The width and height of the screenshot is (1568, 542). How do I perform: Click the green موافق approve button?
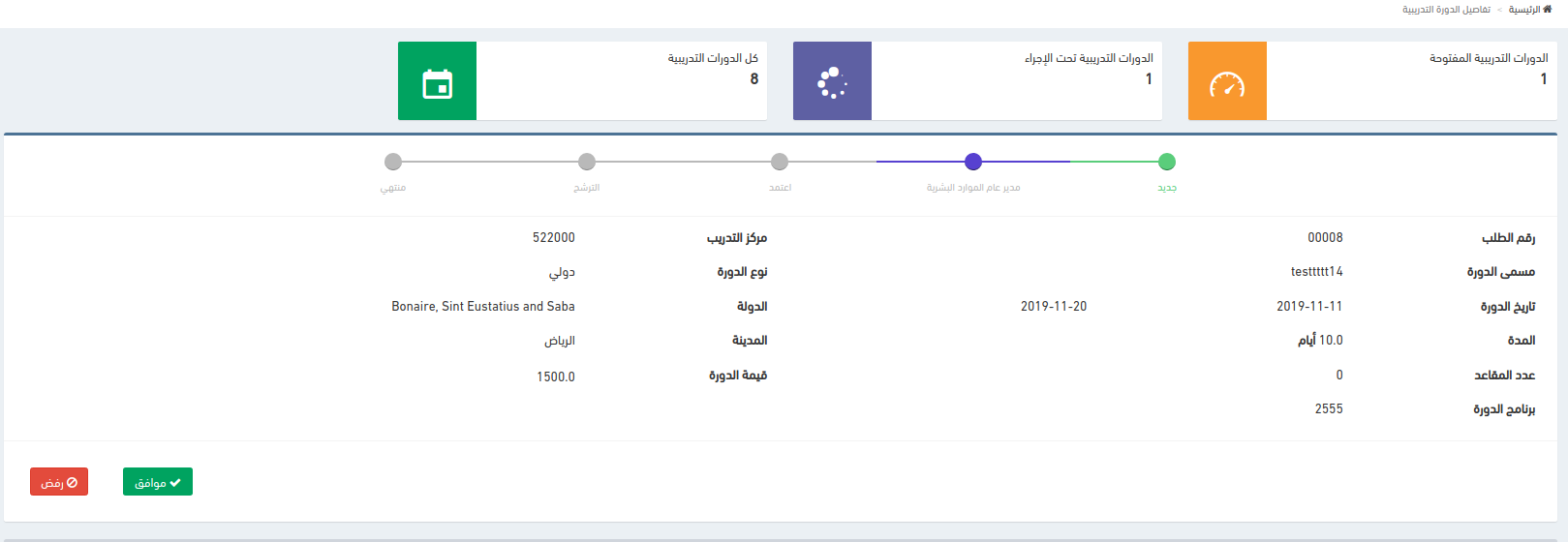tap(158, 482)
